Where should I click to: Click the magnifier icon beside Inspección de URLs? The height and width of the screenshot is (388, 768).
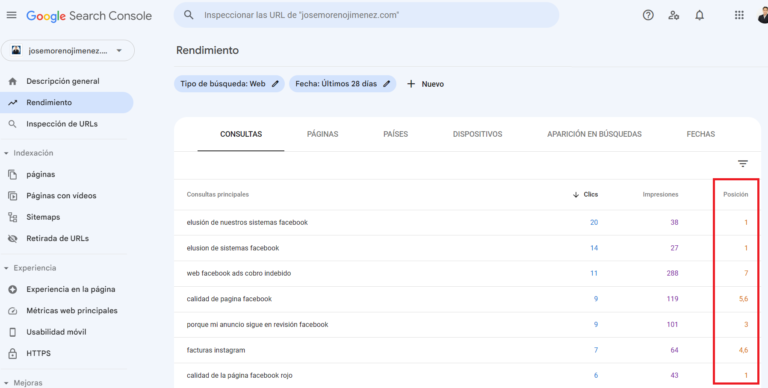click(x=13, y=124)
